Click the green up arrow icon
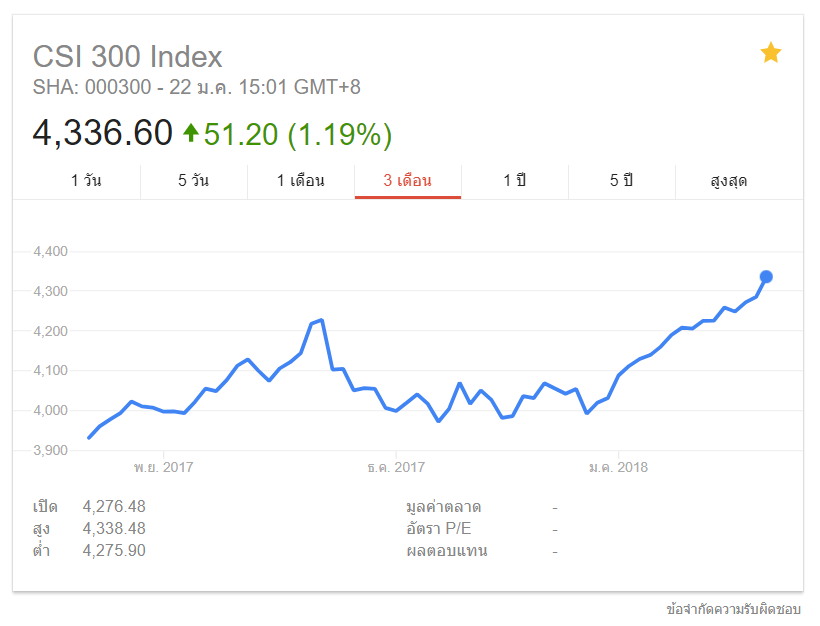The height and width of the screenshot is (626, 820). coord(191,133)
